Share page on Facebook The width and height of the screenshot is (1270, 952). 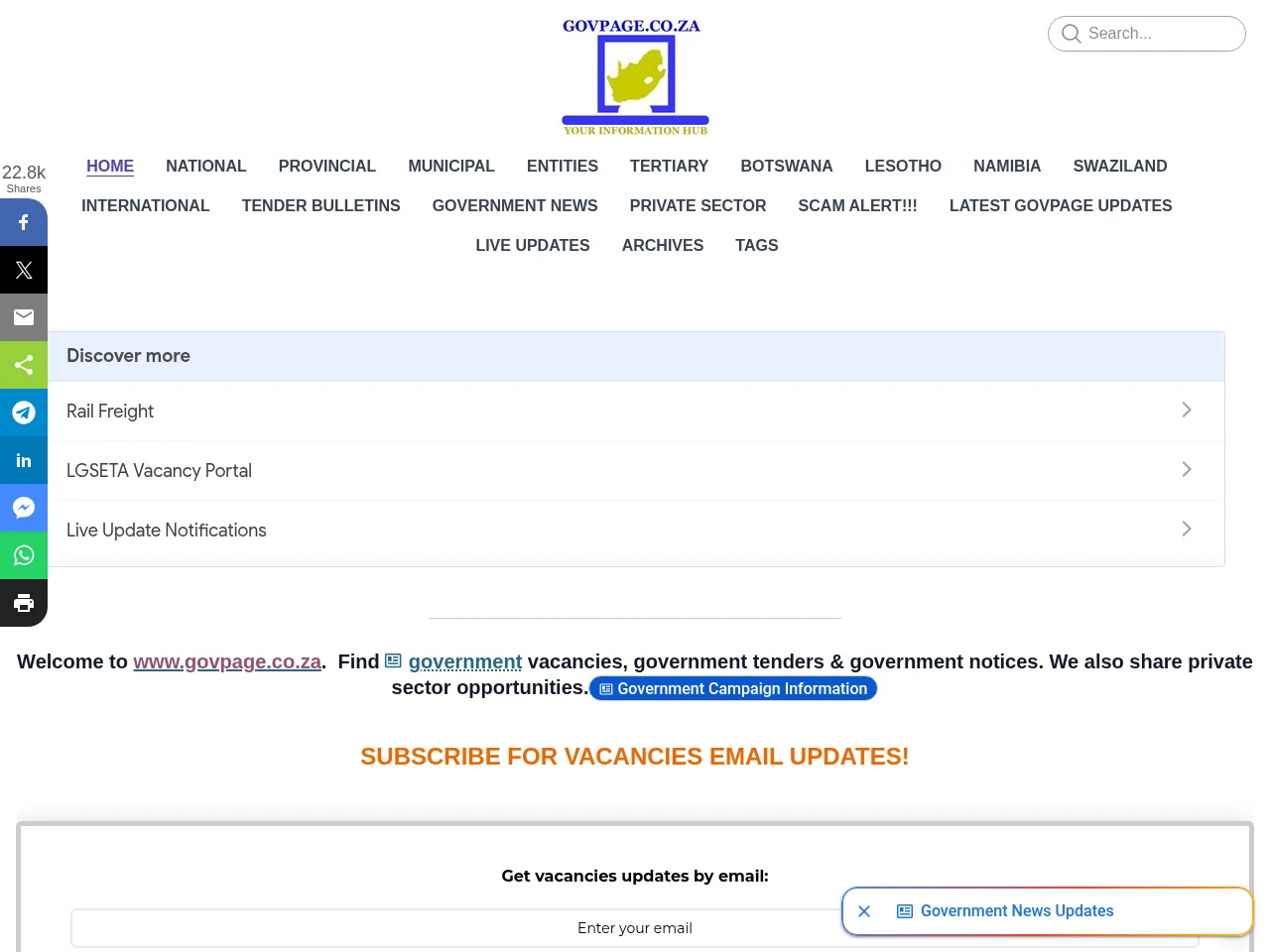coord(24,222)
